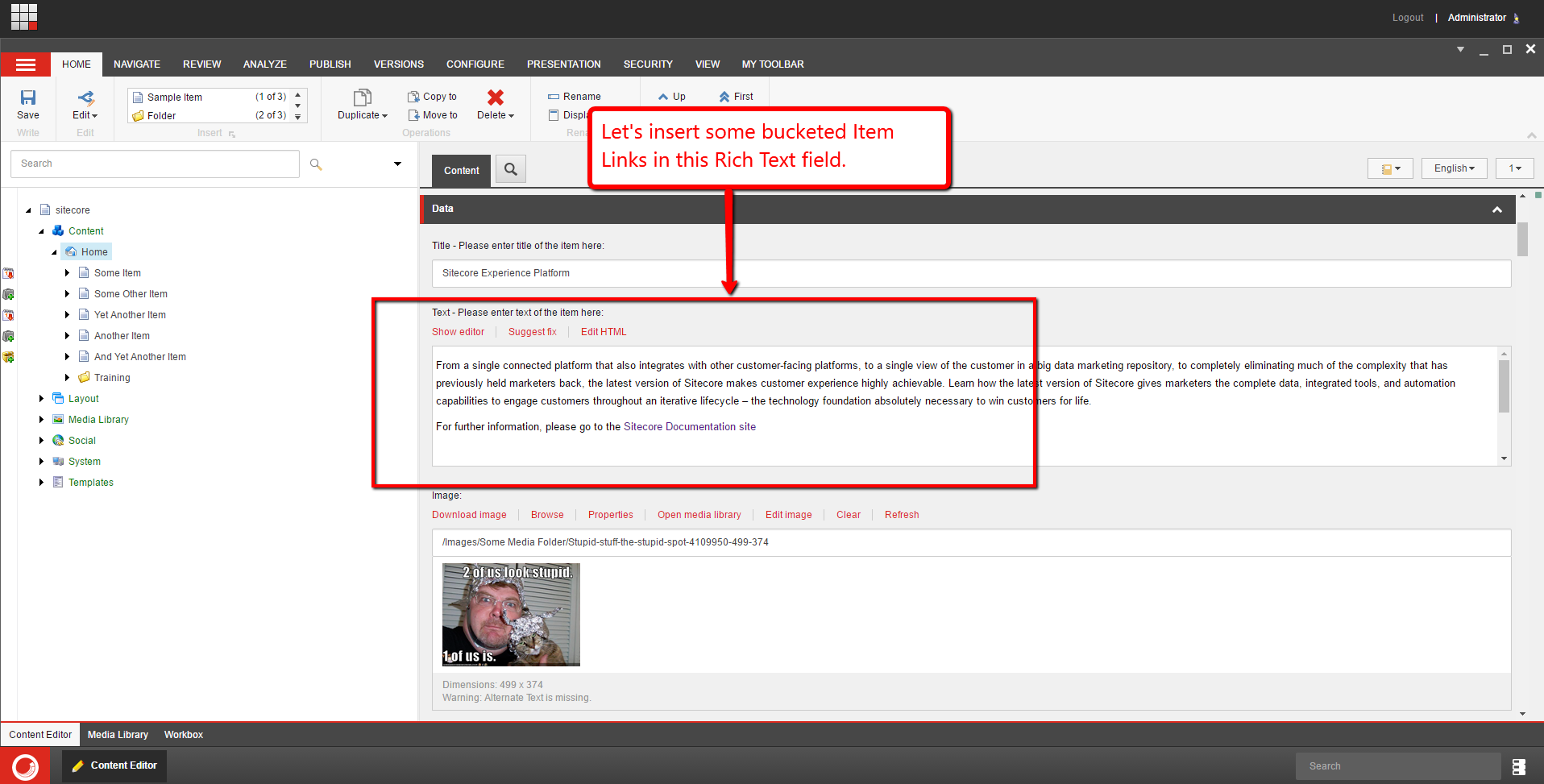1544x784 pixels.
Task: Click the red Delete X icon
Action: 495,97
